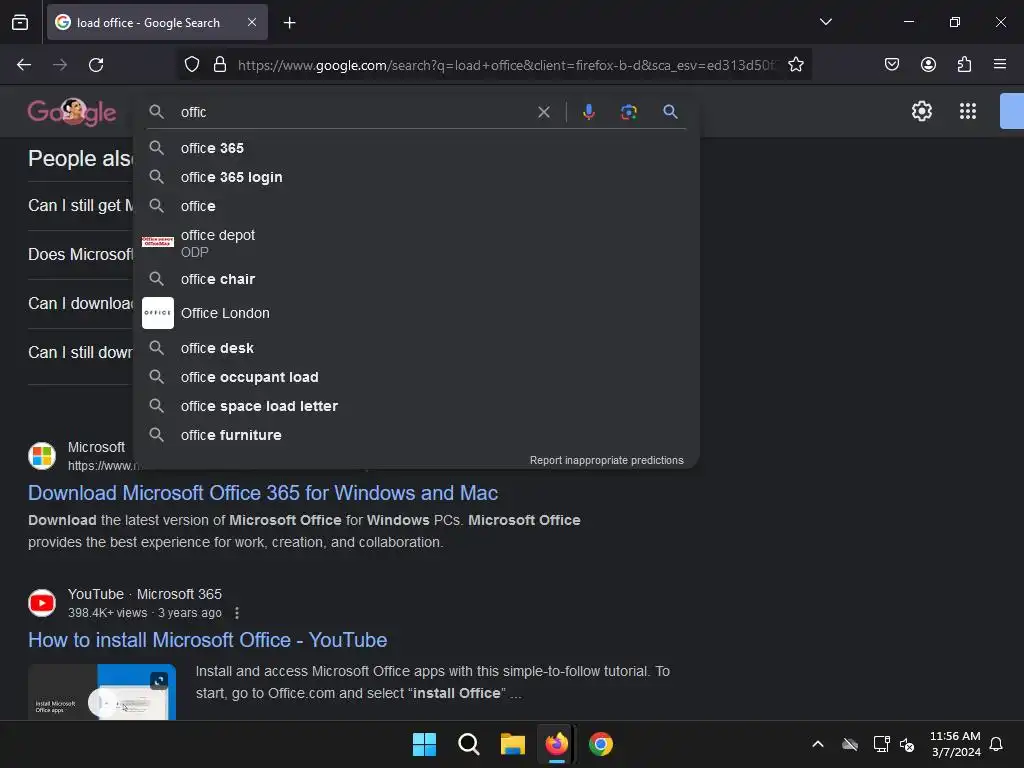Image resolution: width=1024 pixels, height=768 pixels.
Task: Select office occupant load suggestion
Action: pyautogui.click(x=416, y=377)
